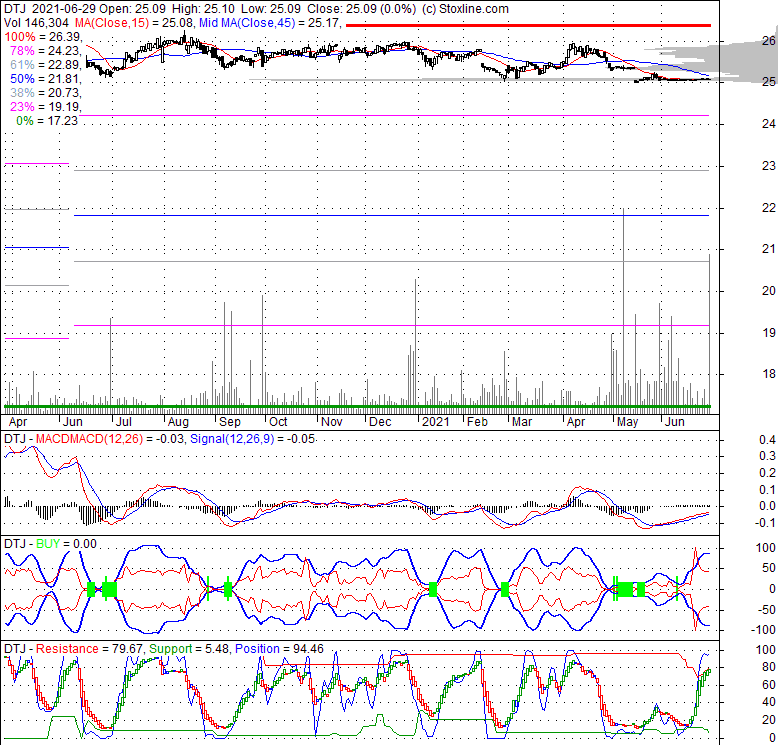780x745 pixels.
Task: Click the Oct month label on axis
Action: 278,422
